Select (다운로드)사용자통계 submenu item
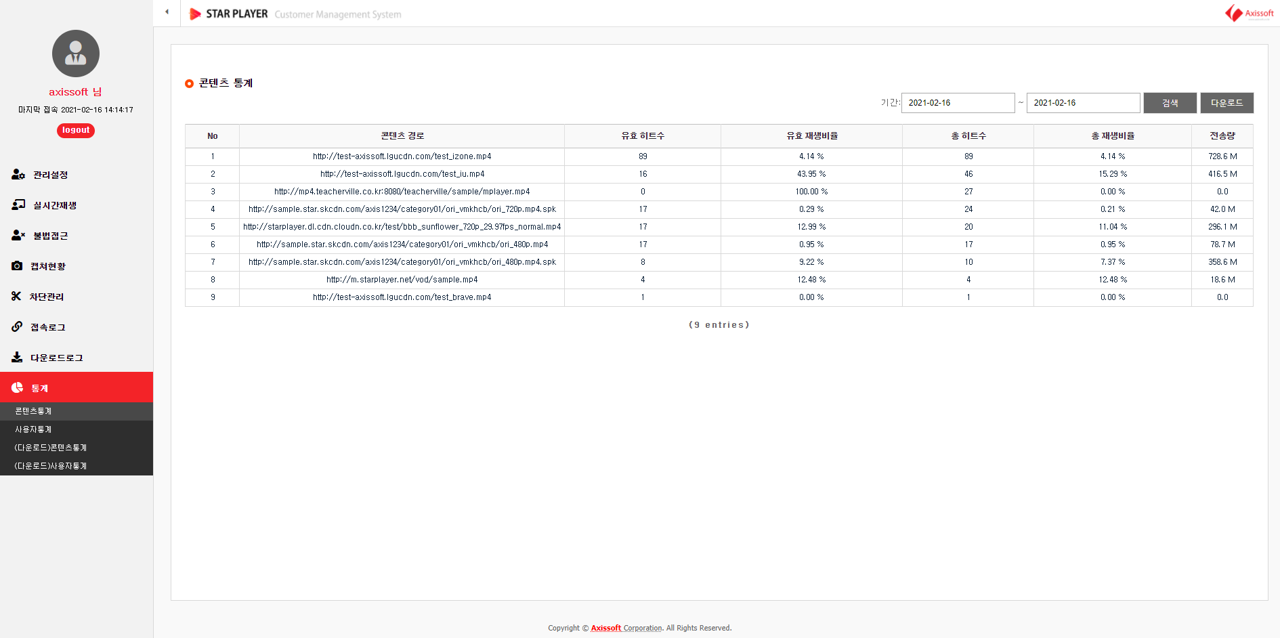The height and width of the screenshot is (638, 1280). pyautogui.click(x=50, y=466)
